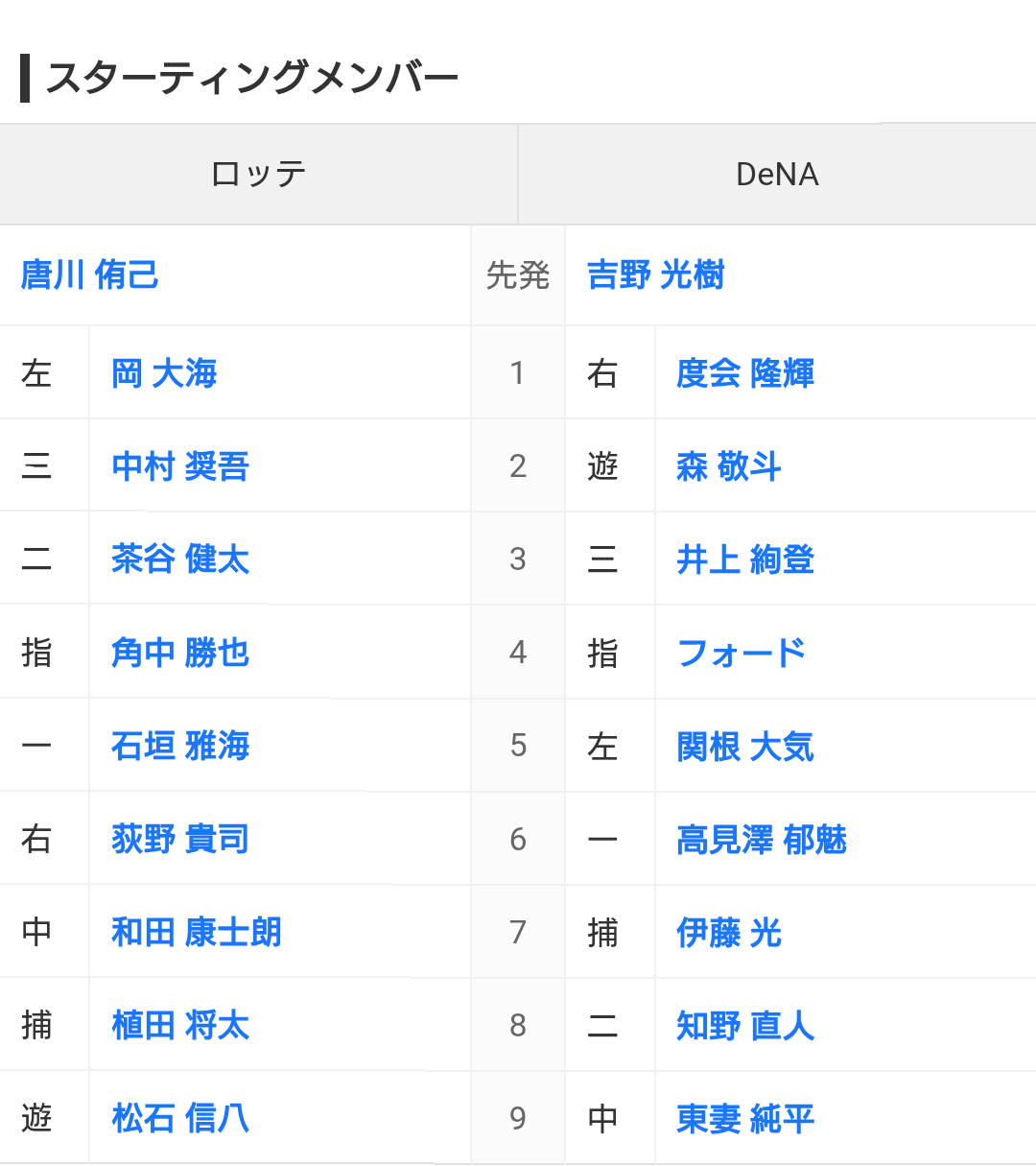Open 石垣 雅海 player link
This screenshot has height=1166, width=1036.
(x=180, y=746)
